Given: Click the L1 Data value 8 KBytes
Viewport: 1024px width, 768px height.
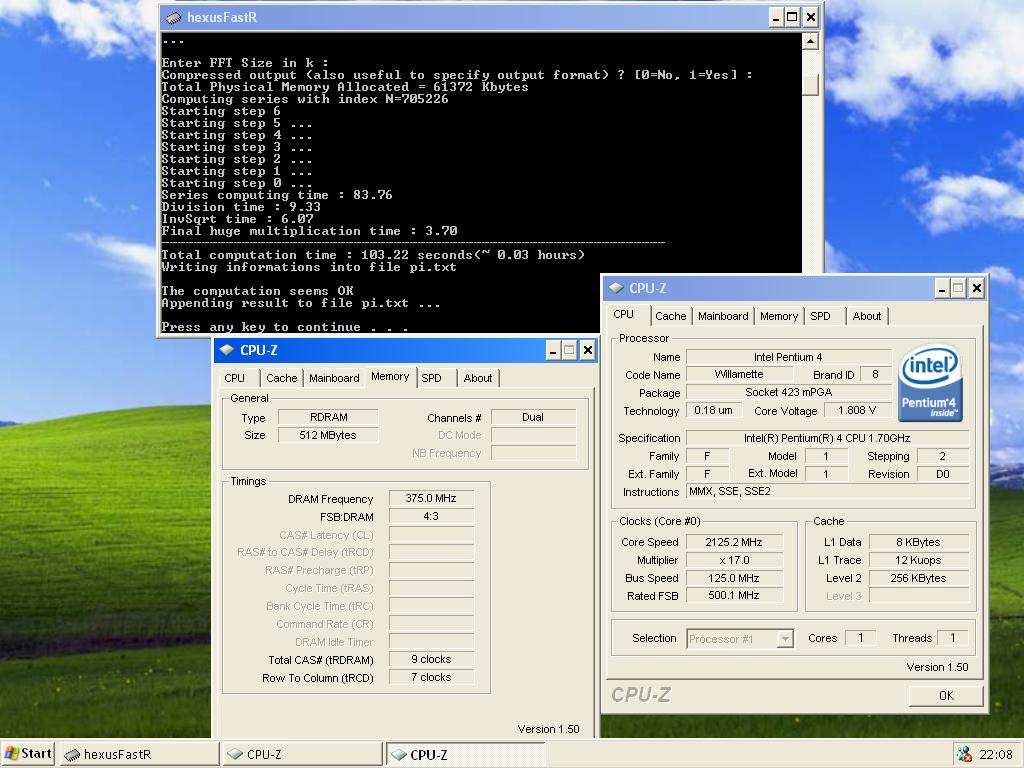Looking at the screenshot, I should tap(918, 542).
